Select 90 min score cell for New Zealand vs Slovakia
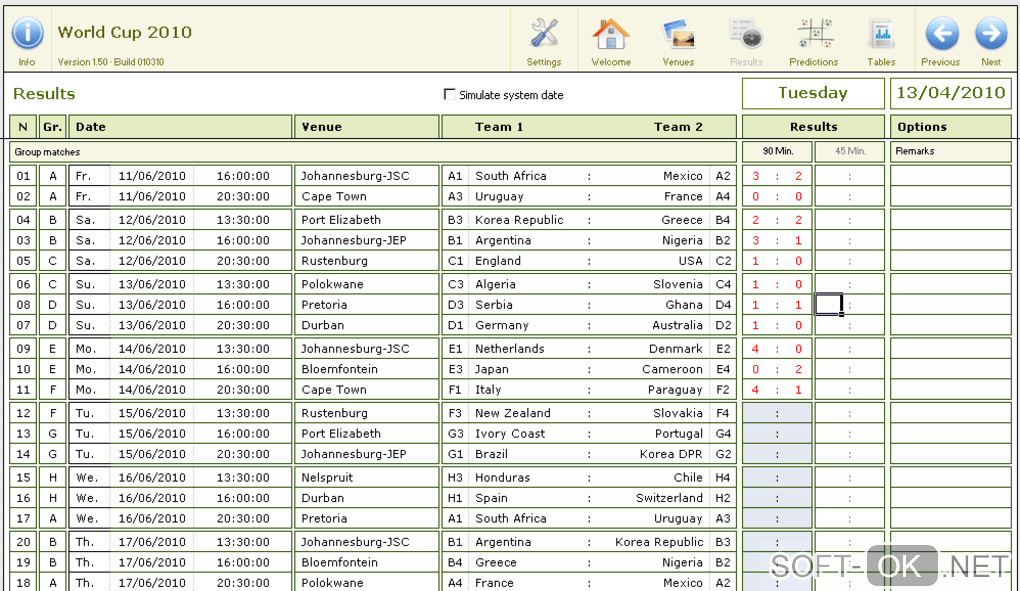 pyautogui.click(x=777, y=413)
